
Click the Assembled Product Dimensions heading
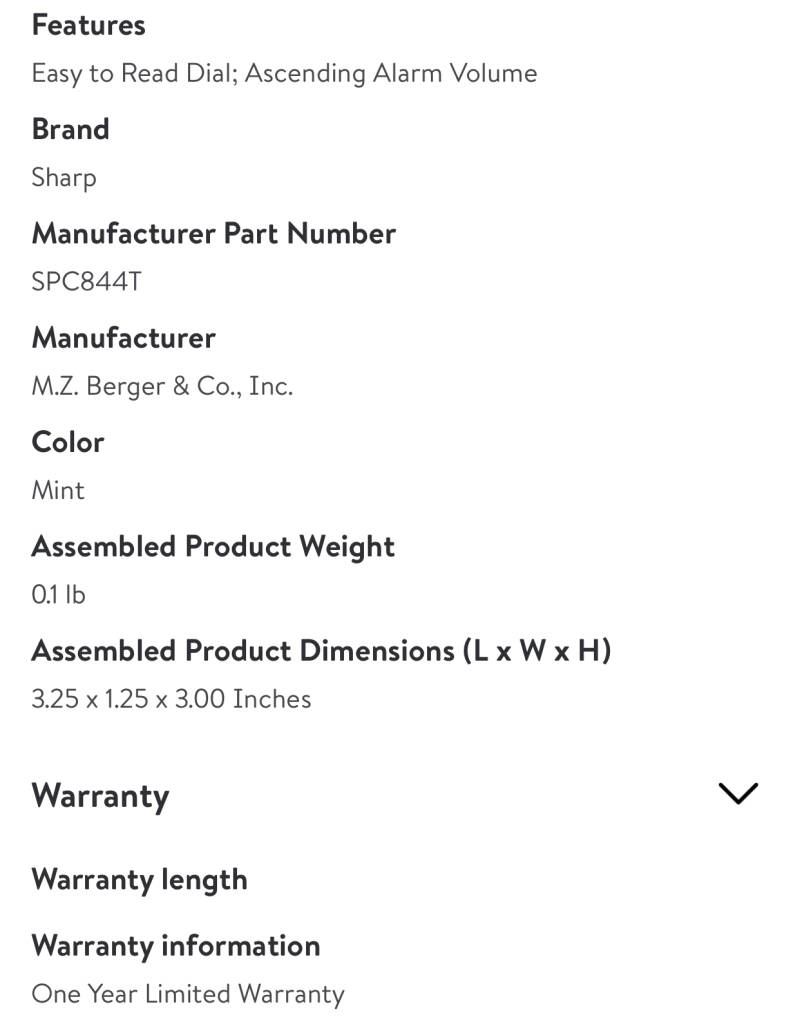[321, 650]
